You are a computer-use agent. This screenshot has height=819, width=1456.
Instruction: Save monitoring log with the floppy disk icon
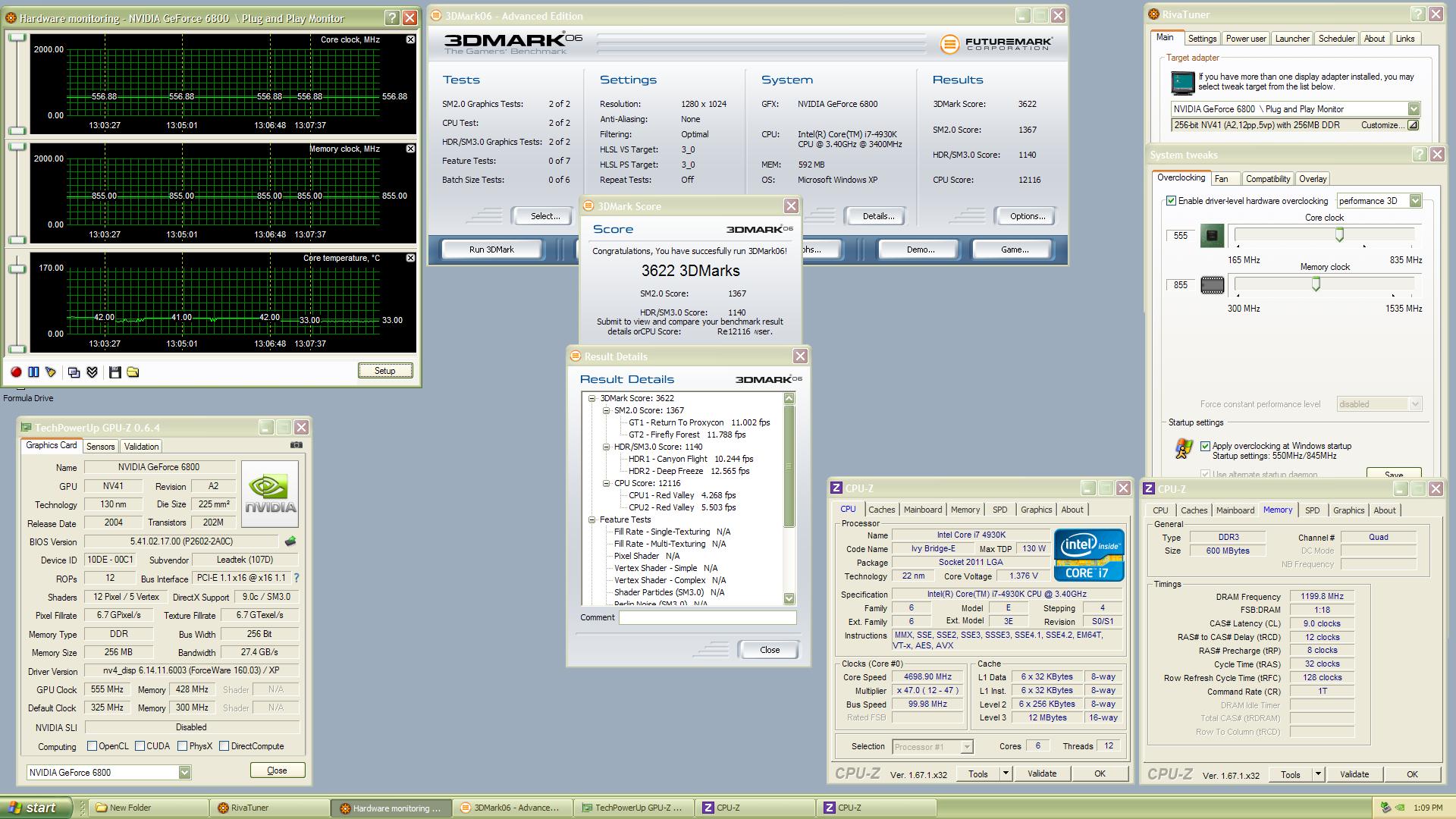tap(115, 372)
